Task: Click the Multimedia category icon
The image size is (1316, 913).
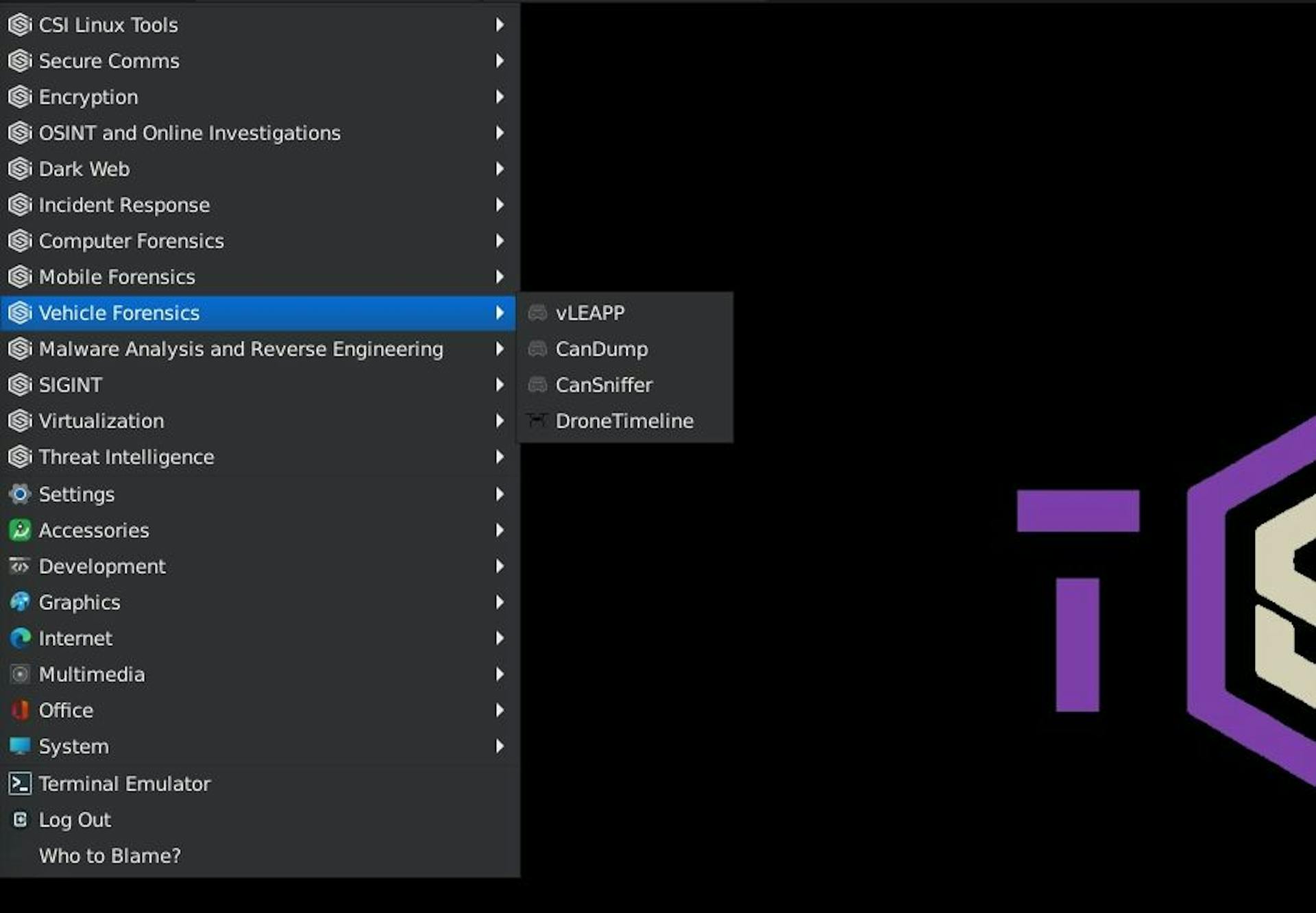Action: click(x=20, y=674)
